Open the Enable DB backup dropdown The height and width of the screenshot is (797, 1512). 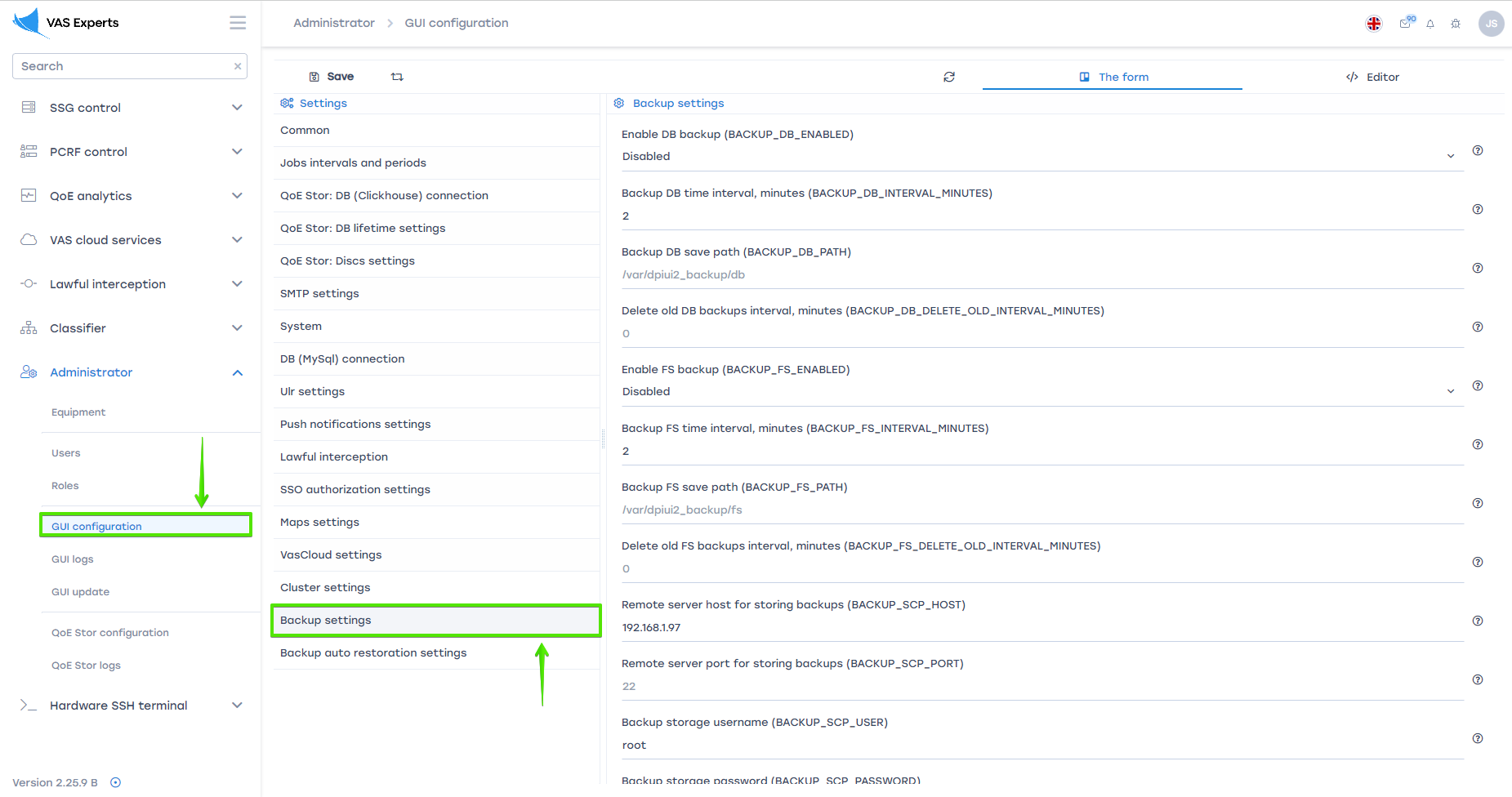1036,156
